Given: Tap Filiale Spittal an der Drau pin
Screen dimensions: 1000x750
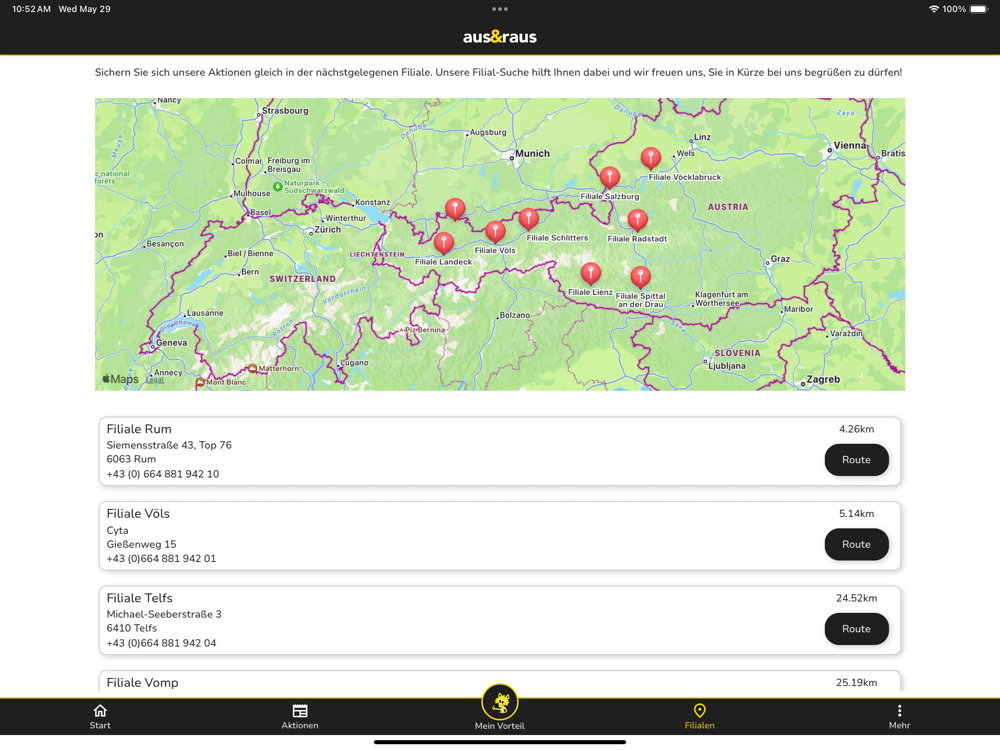Looking at the screenshot, I should tap(640, 277).
